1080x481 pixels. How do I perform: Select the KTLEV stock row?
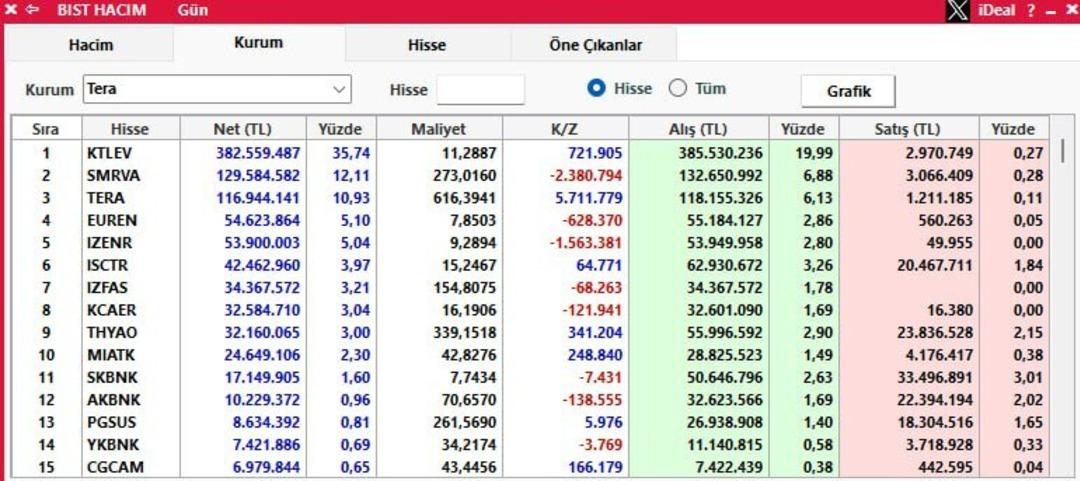click(x=530, y=153)
